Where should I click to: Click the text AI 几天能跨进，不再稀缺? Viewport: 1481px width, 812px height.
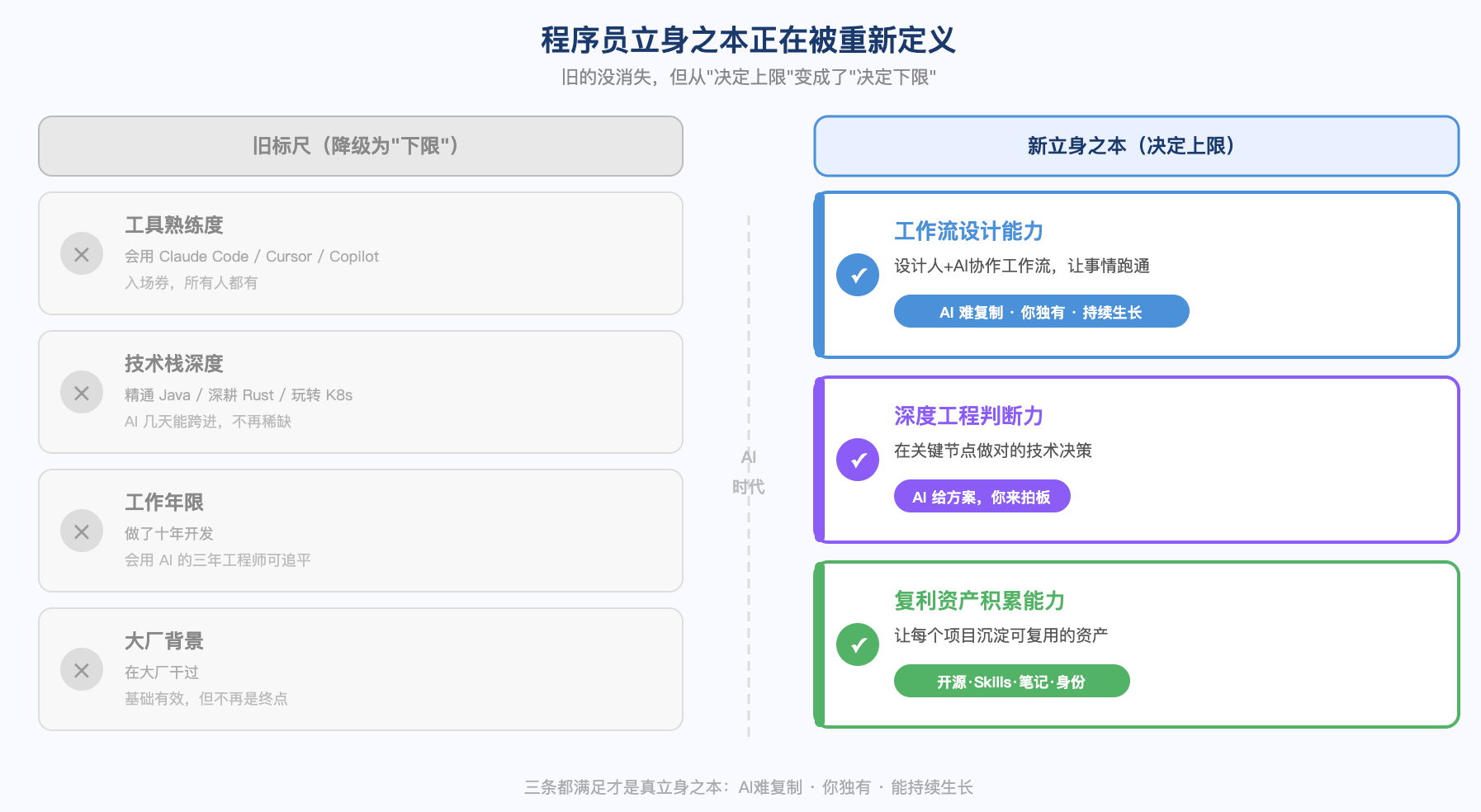tap(208, 422)
